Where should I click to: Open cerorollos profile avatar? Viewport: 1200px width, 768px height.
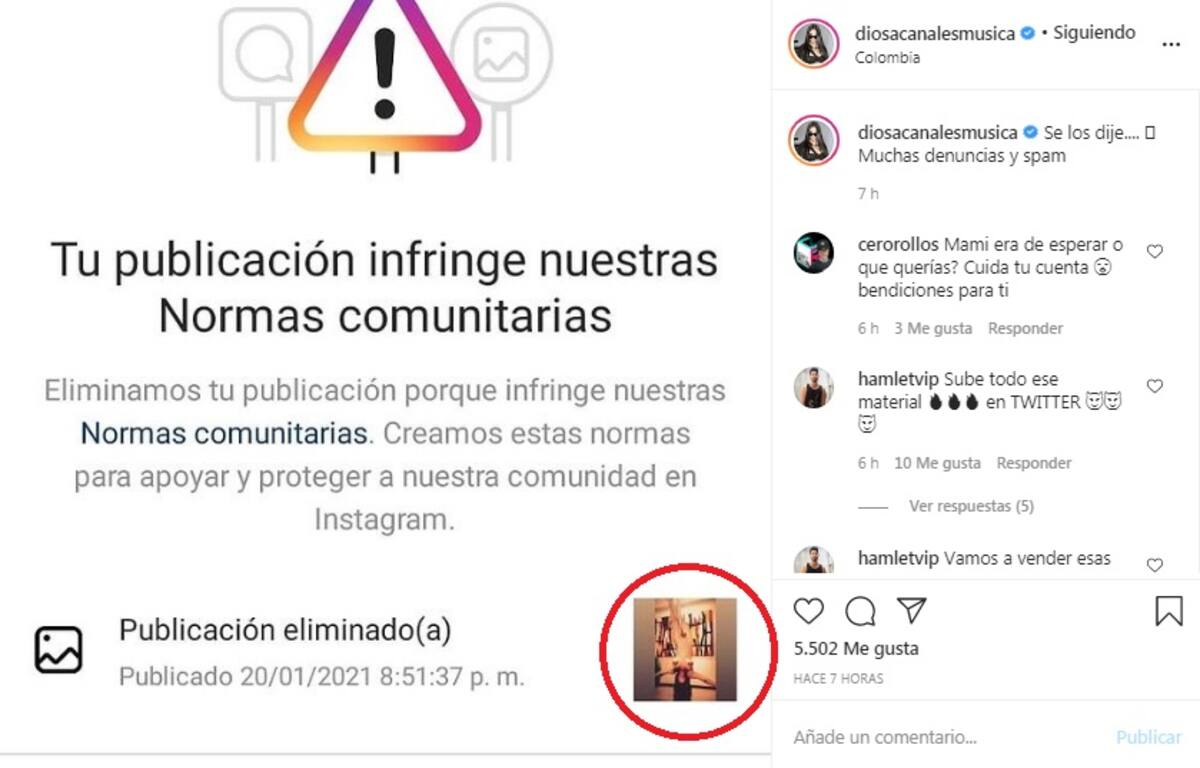coord(814,252)
